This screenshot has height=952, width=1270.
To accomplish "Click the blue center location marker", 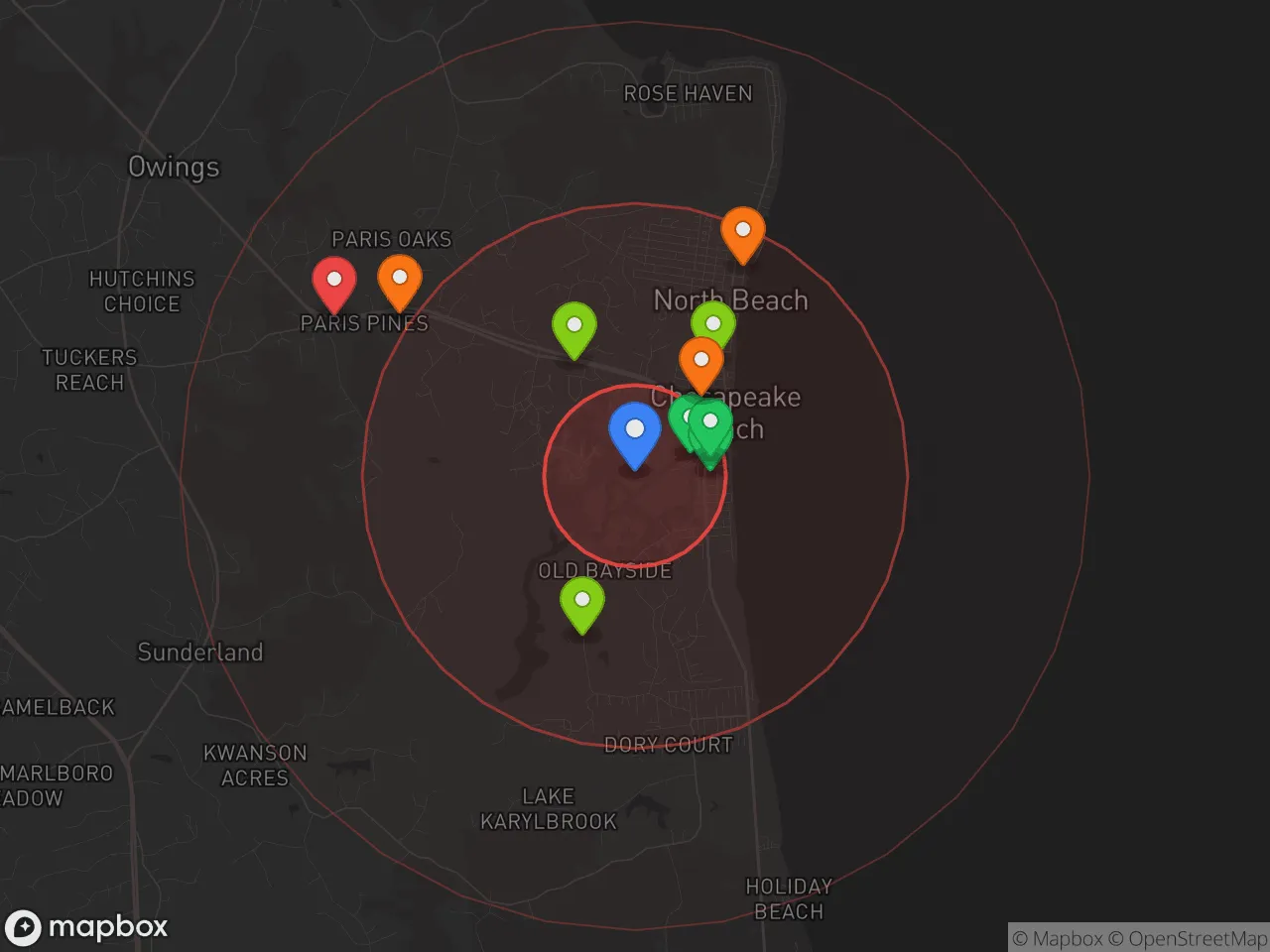I will 635,432.
